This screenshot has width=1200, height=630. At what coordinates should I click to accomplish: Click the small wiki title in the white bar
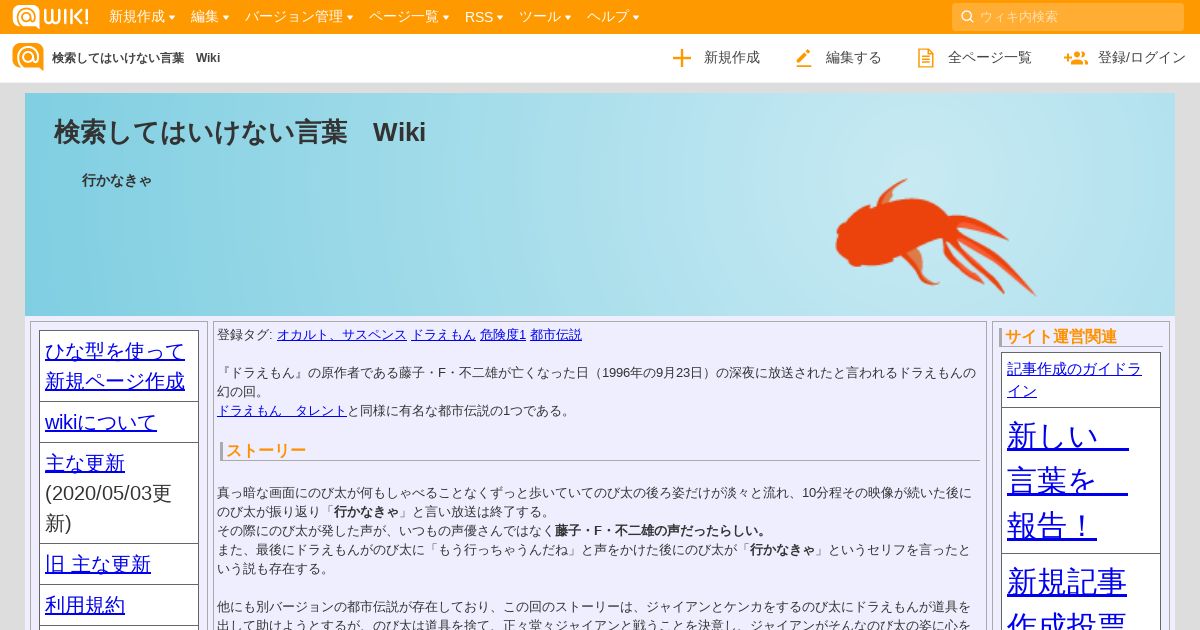pos(136,58)
